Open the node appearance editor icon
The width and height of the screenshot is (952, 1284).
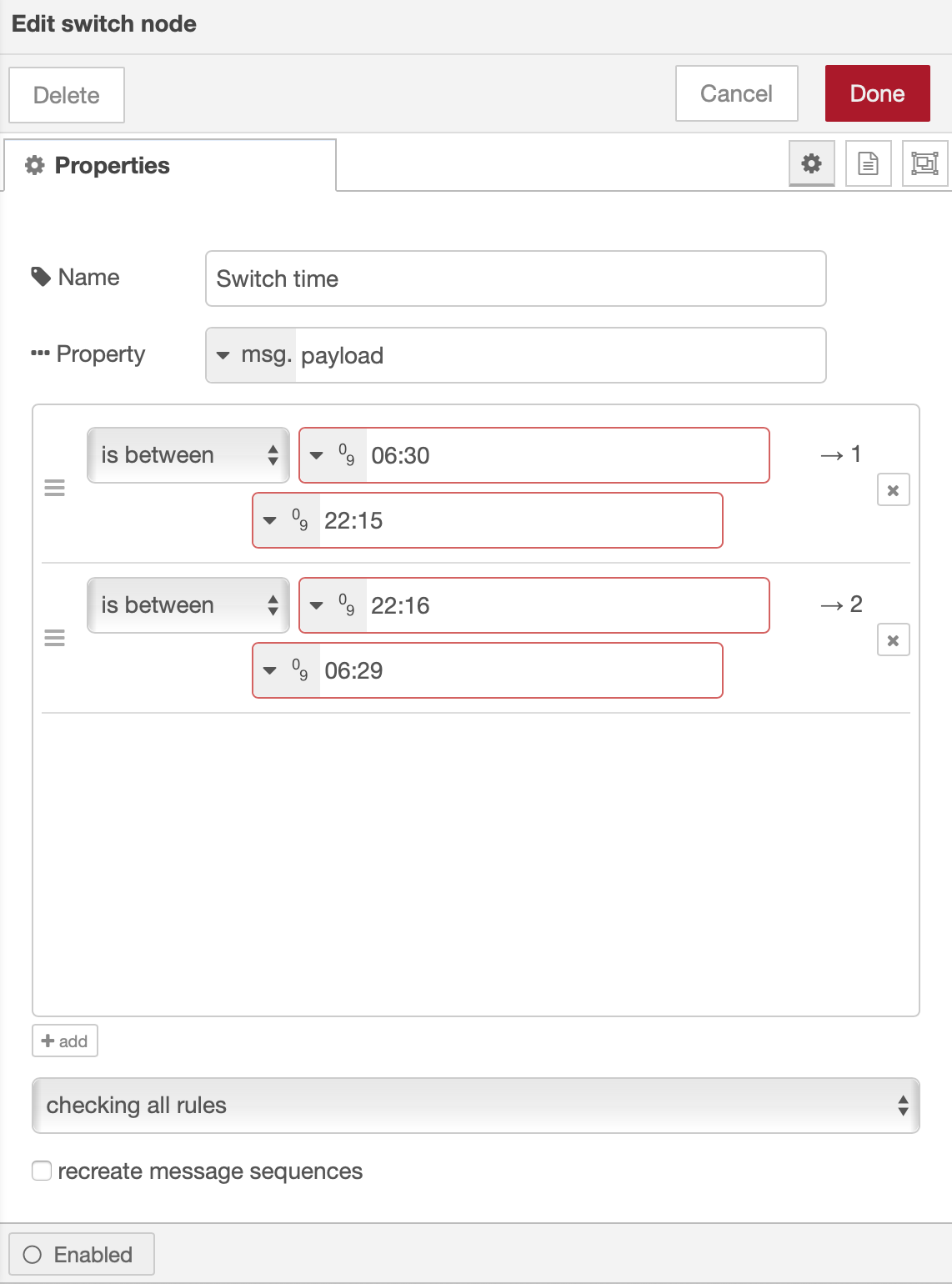click(924, 164)
